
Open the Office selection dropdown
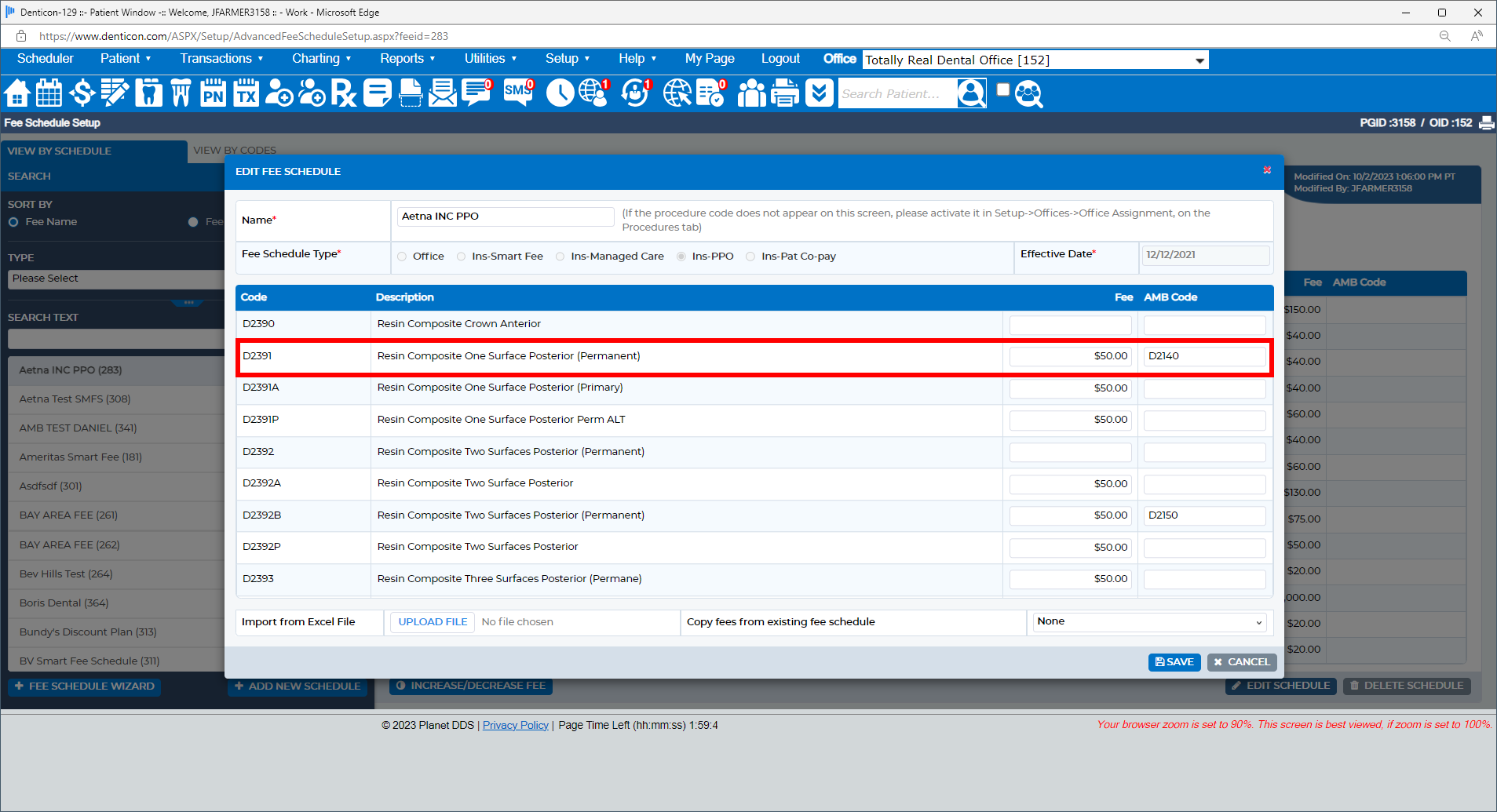pyautogui.click(x=1035, y=60)
